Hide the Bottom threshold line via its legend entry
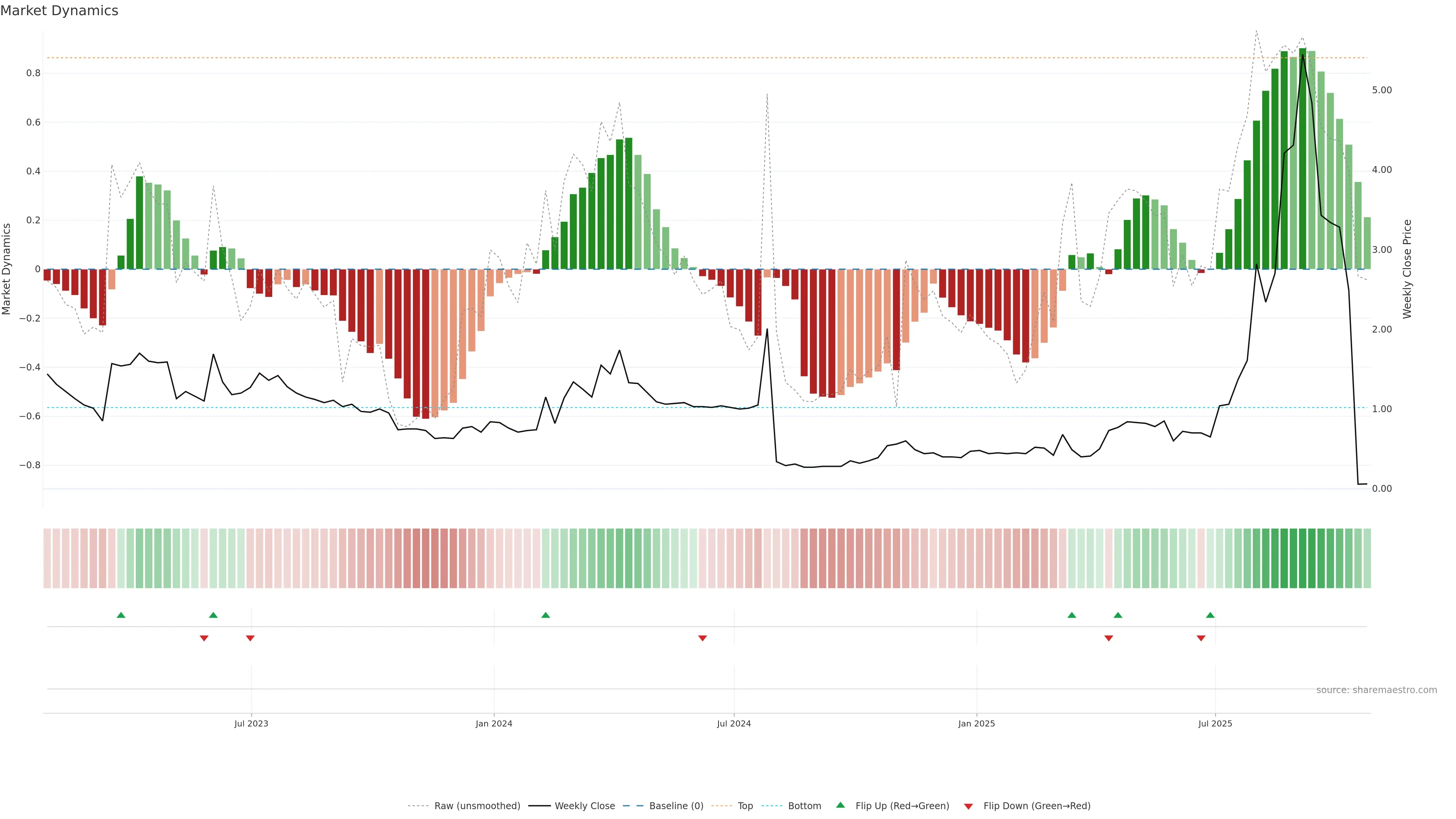 pos(804,806)
